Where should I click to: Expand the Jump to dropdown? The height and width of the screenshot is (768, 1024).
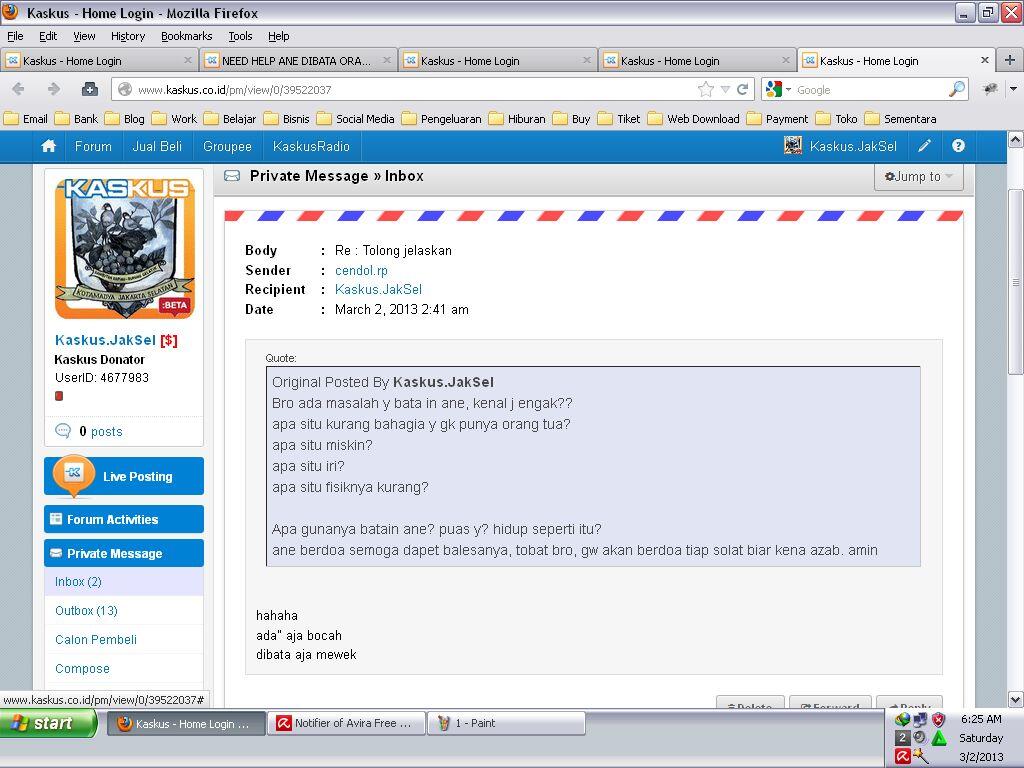pos(918,176)
